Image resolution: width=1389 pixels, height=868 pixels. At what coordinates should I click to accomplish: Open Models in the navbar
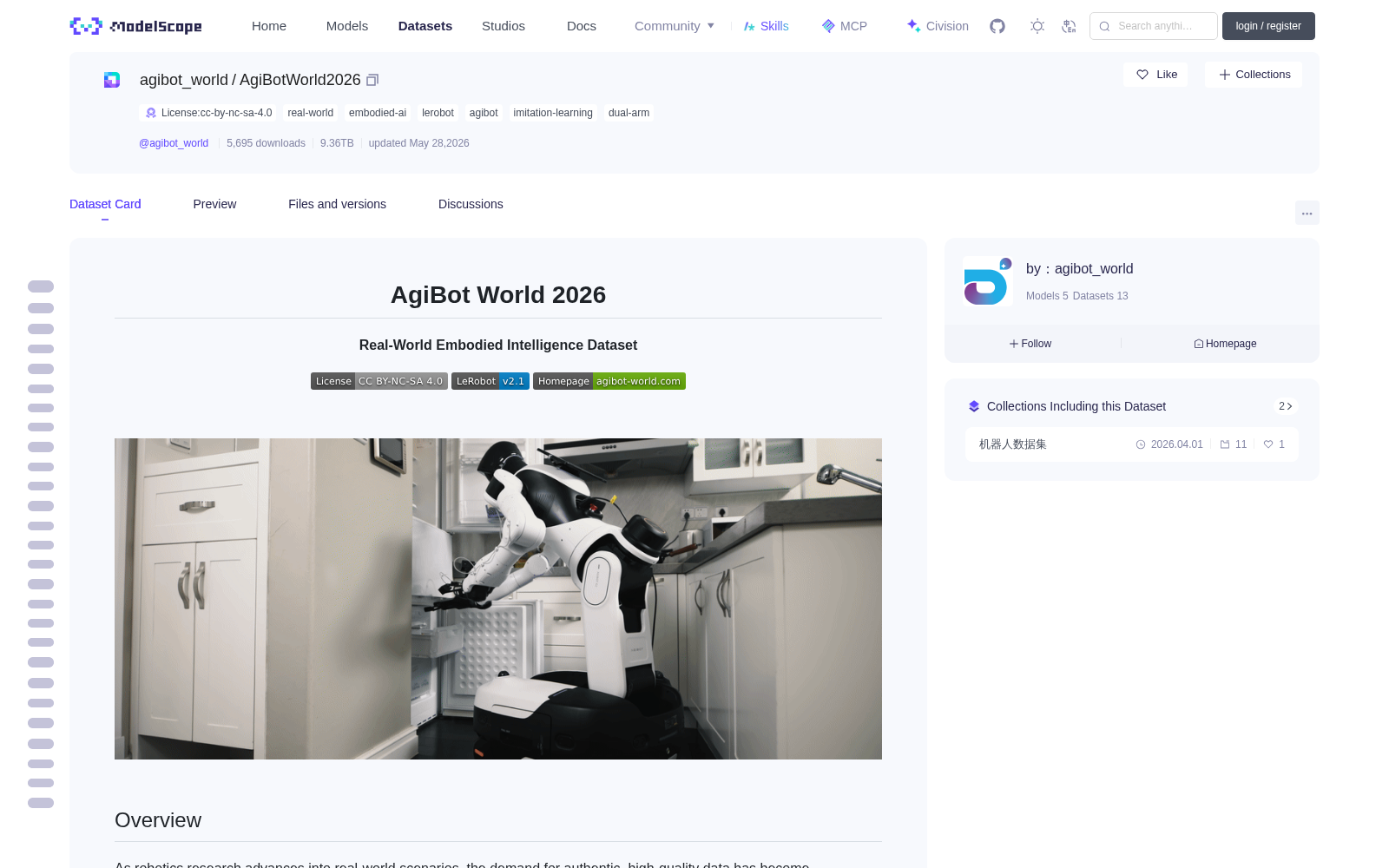[347, 26]
